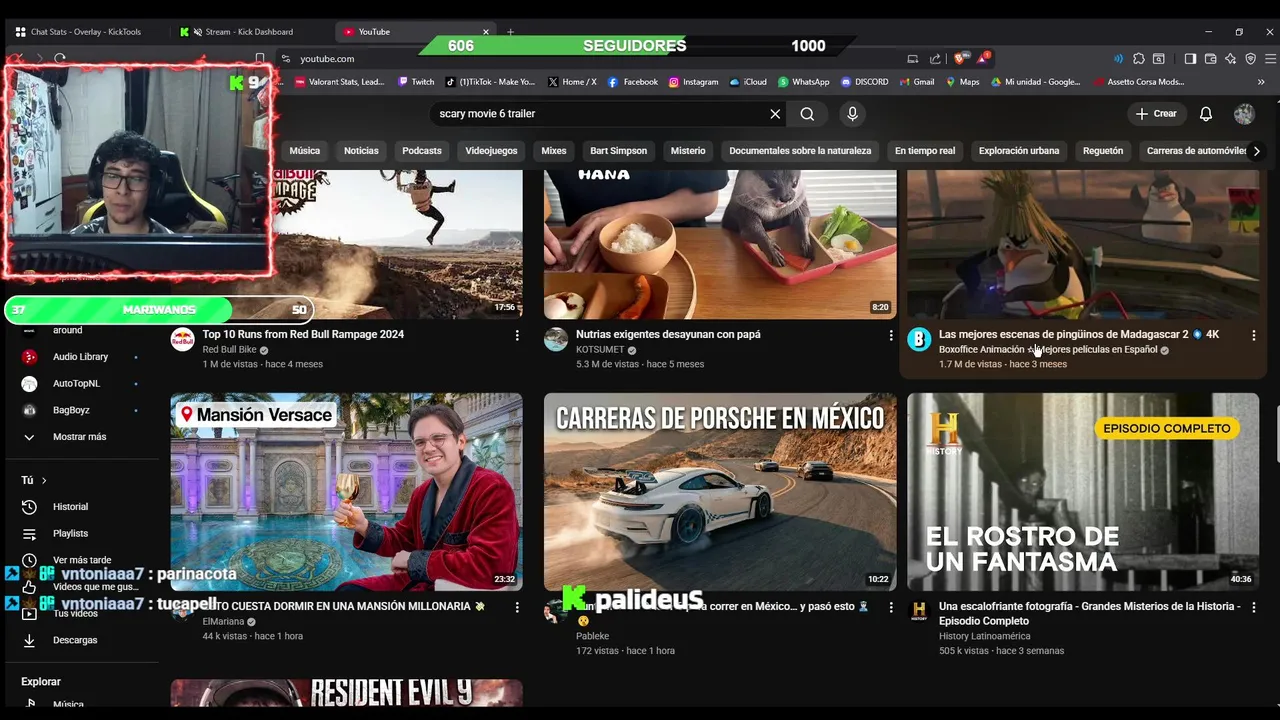Open options menu for Red Bull Rampage video
1280x720 pixels.
coord(517,335)
